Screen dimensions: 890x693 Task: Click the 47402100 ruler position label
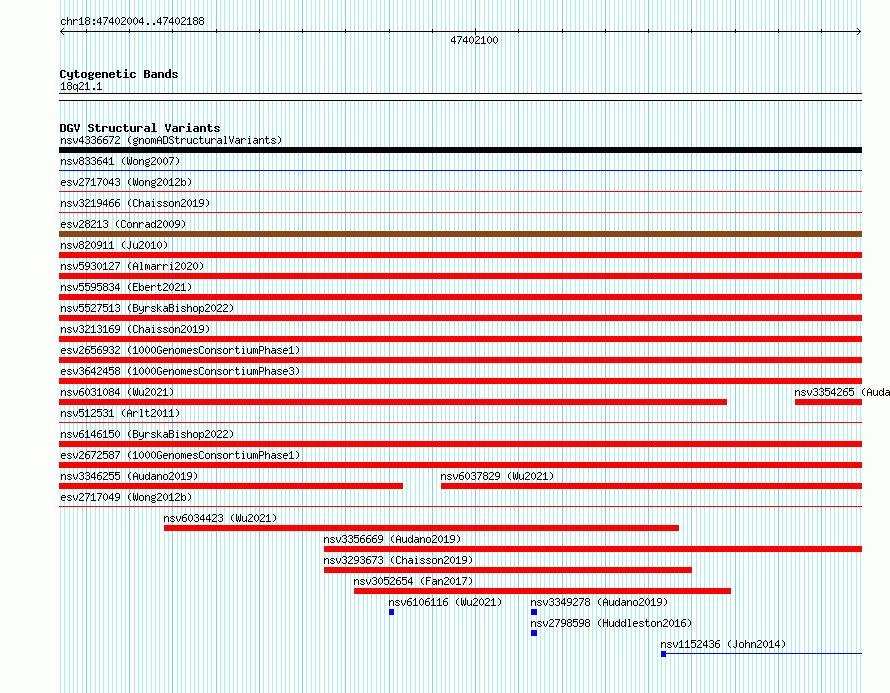[474, 40]
